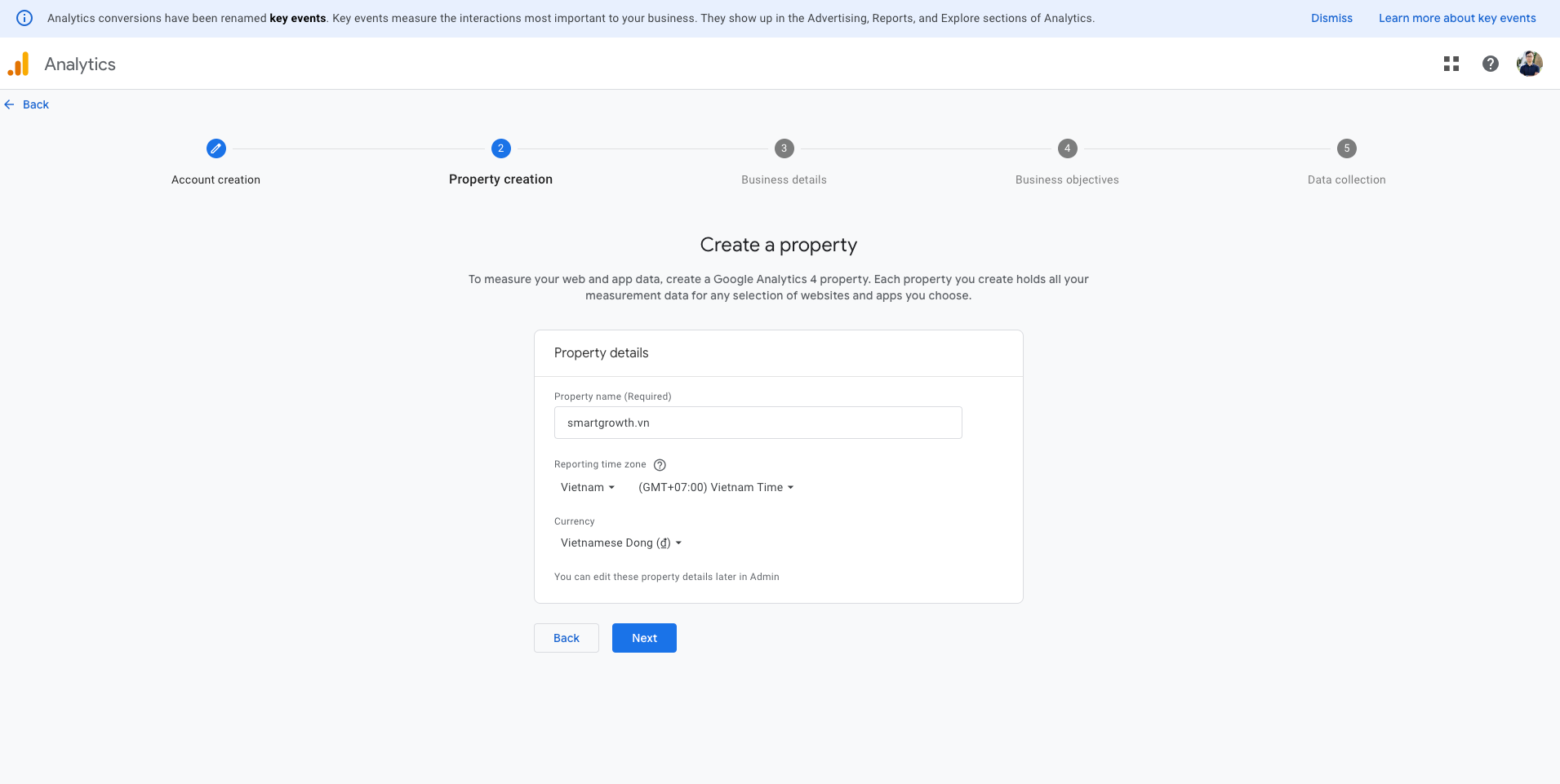Open the Vietnam country dropdown
The width and height of the screenshot is (1560, 784).
tap(588, 487)
